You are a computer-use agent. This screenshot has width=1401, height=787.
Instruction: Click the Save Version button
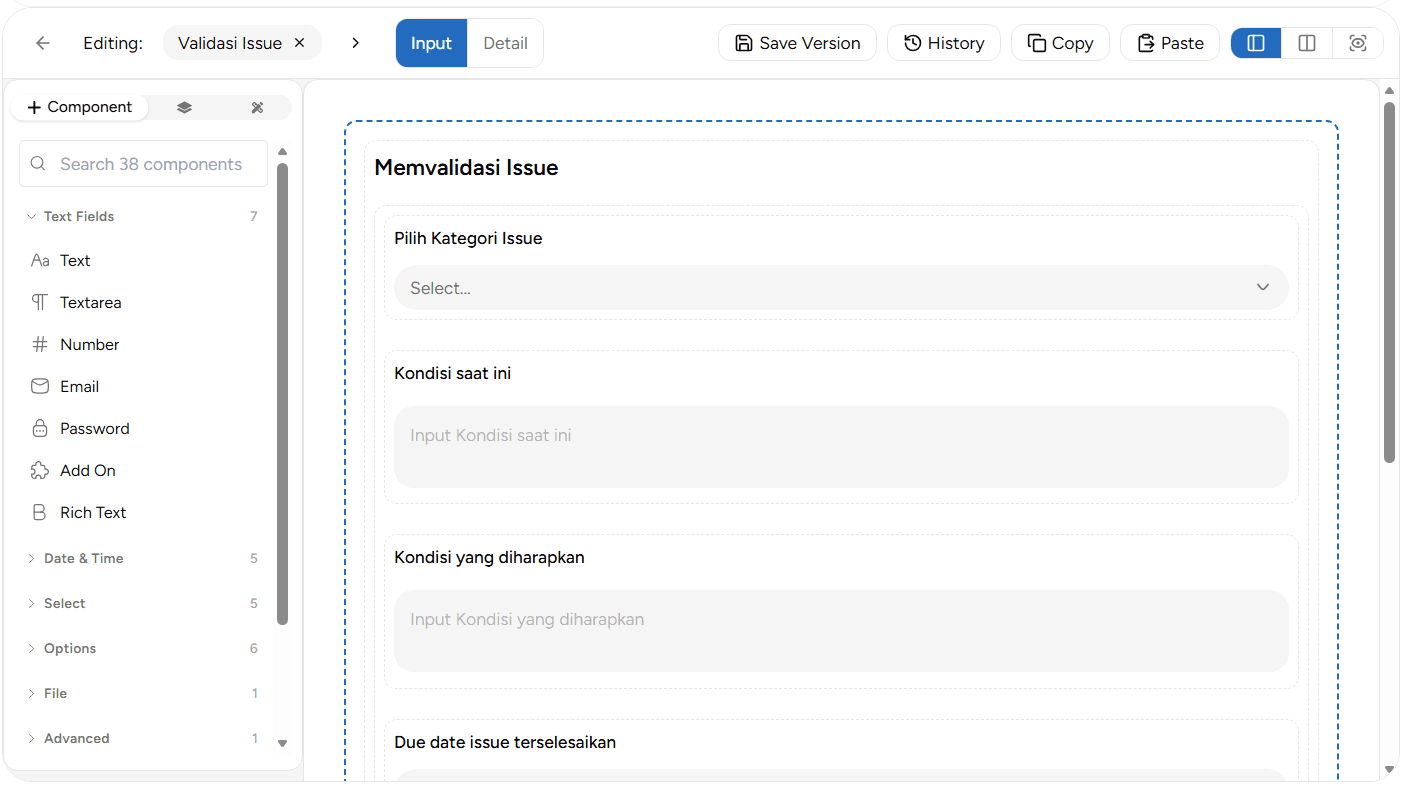pos(797,43)
